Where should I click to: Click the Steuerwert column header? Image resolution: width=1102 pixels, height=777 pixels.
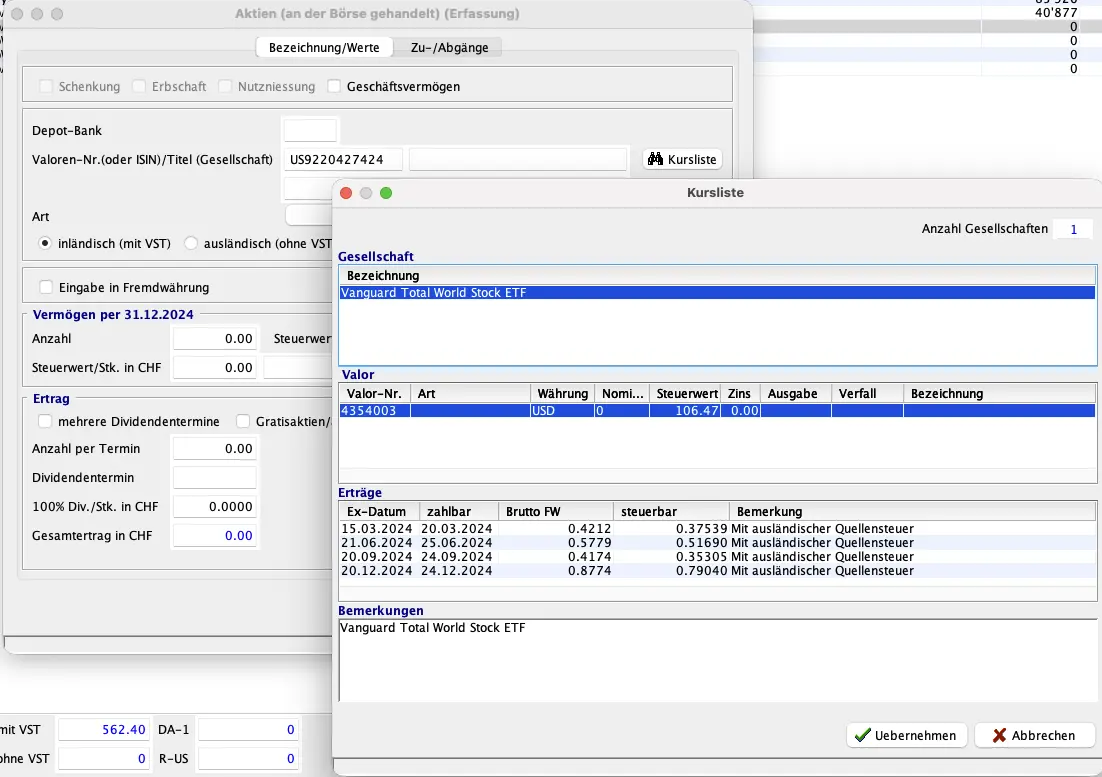point(686,394)
